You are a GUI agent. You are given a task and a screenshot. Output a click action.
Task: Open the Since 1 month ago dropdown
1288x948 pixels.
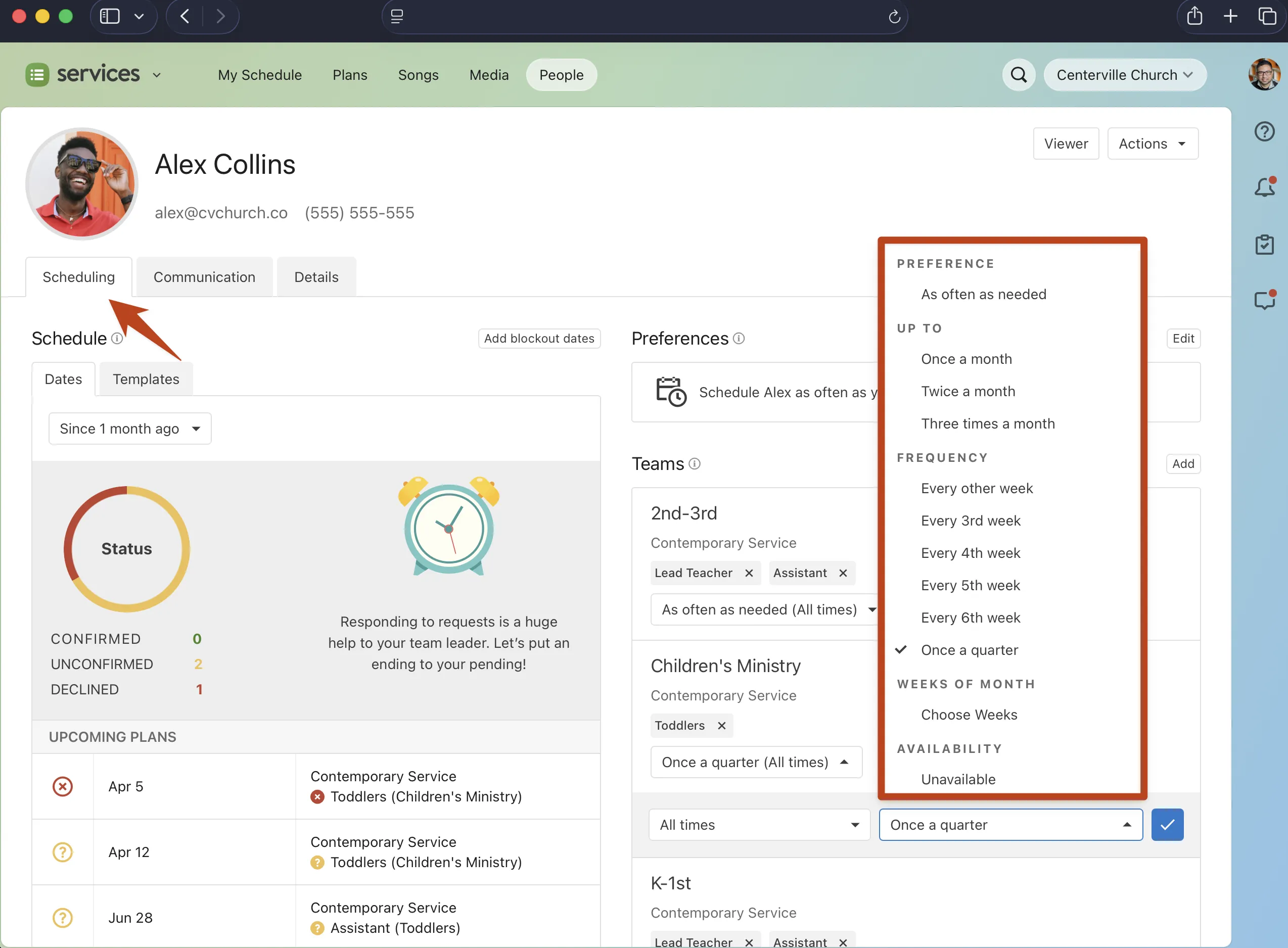[130, 429]
